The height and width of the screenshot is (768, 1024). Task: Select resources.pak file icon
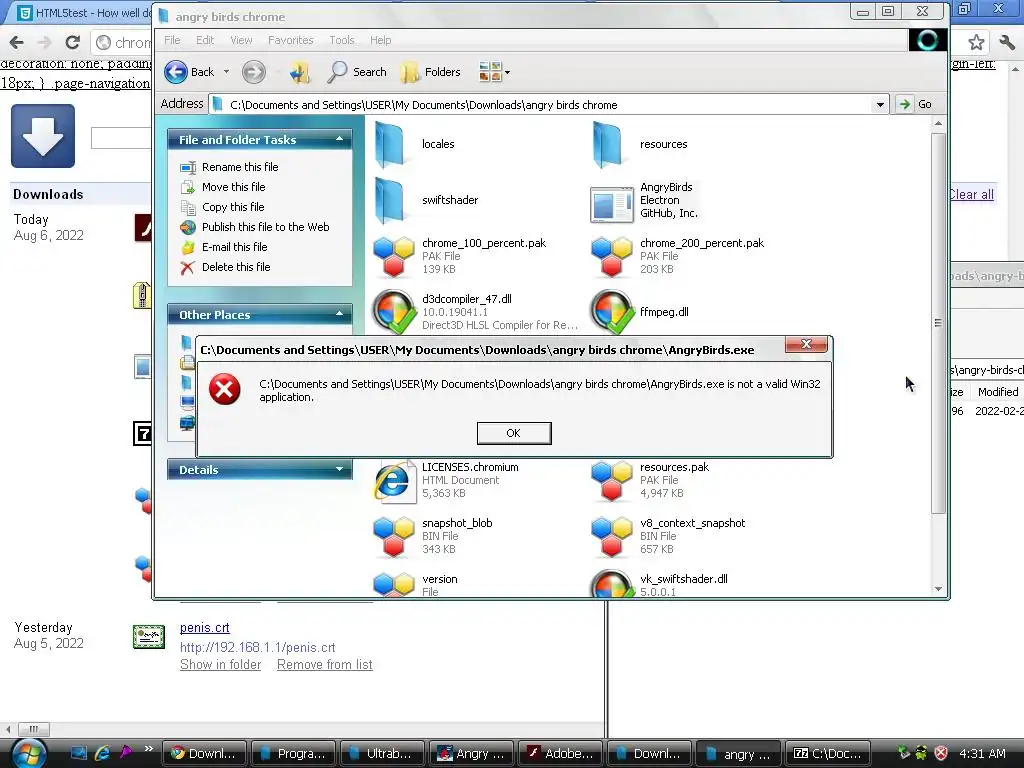coord(611,481)
